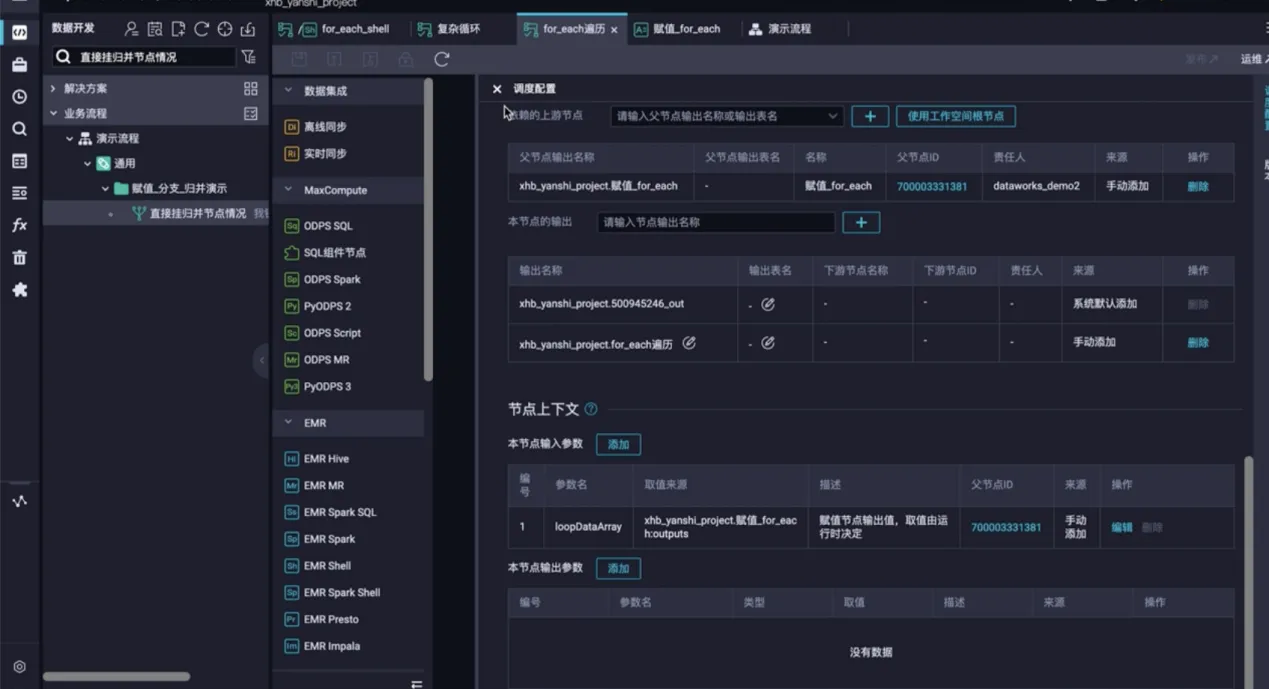
Task: Edit output table for 500945246_out row
Action: coord(768,304)
